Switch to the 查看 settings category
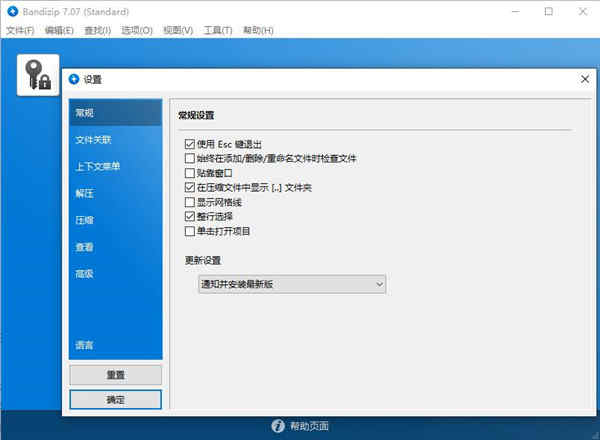 point(116,247)
